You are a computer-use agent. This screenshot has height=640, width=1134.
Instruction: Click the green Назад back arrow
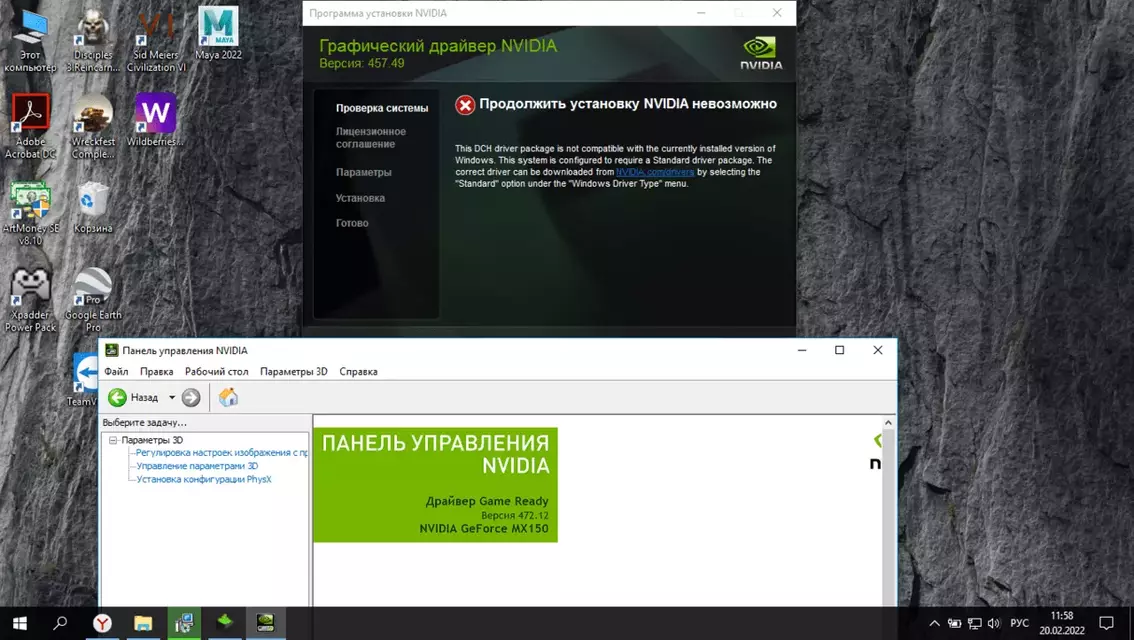117,397
